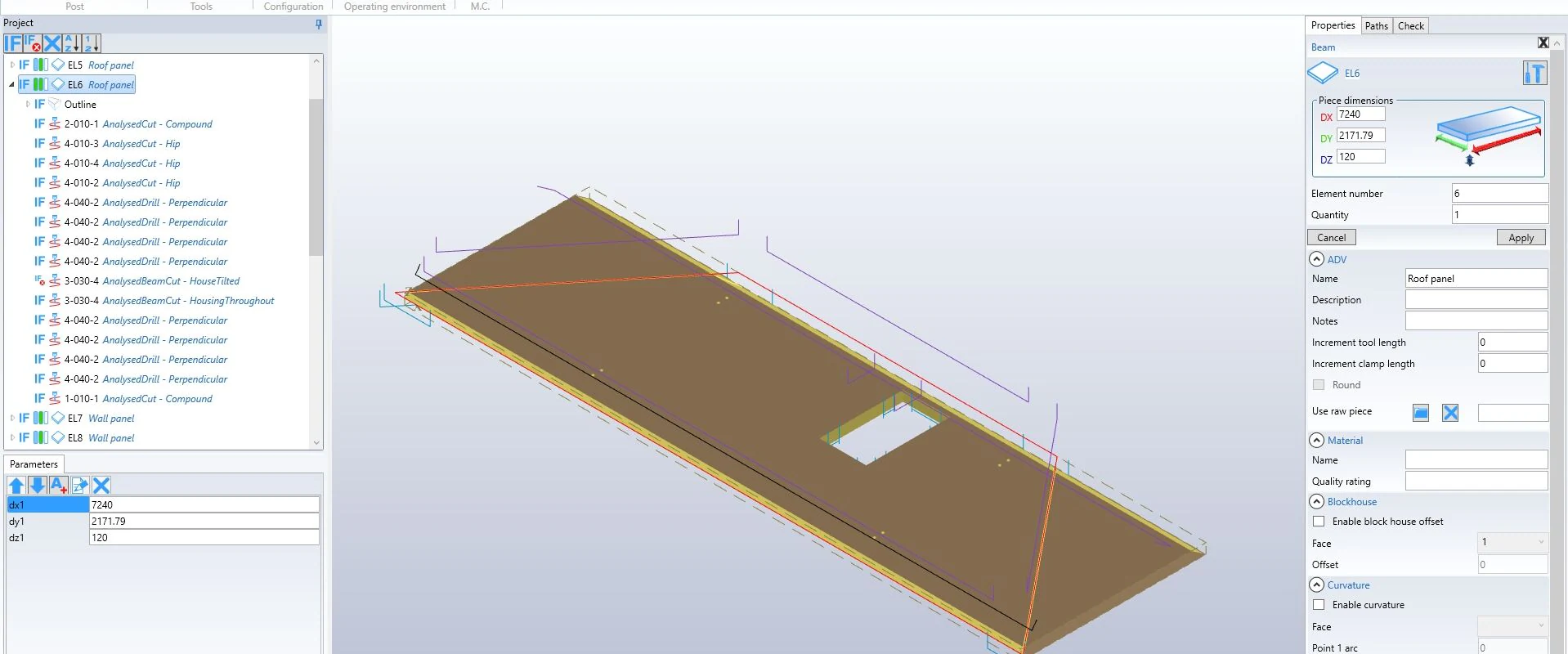Tick the Round checkbox
The width and height of the screenshot is (1568, 654).
point(1319,385)
